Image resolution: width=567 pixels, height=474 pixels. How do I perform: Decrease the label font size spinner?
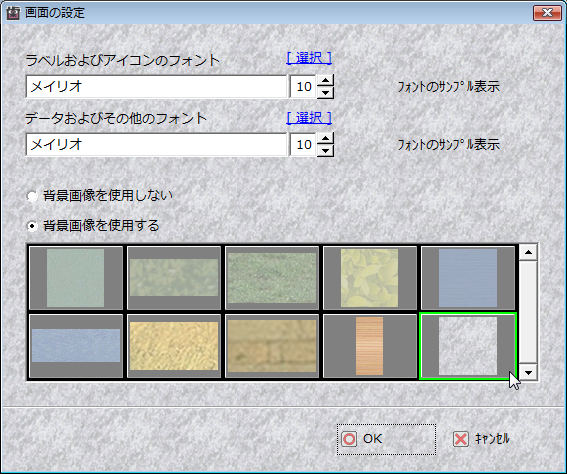click(325, 93)
